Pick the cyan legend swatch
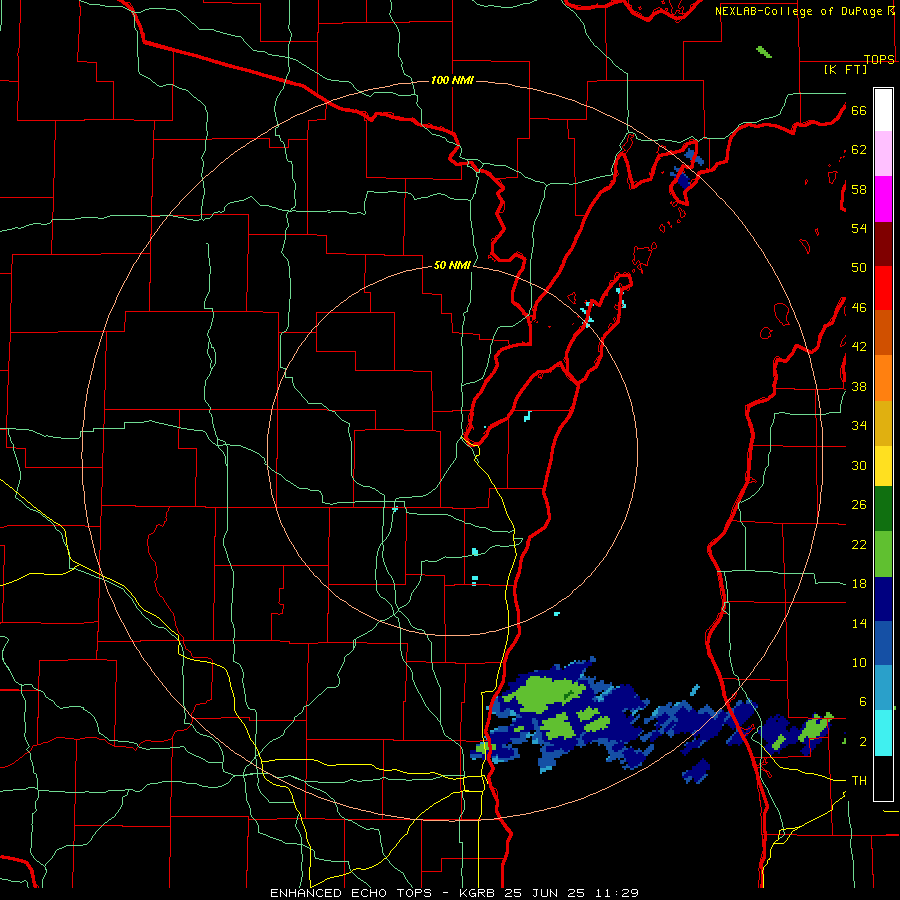The width and height of the screenshot is (900, 900). 883,732
